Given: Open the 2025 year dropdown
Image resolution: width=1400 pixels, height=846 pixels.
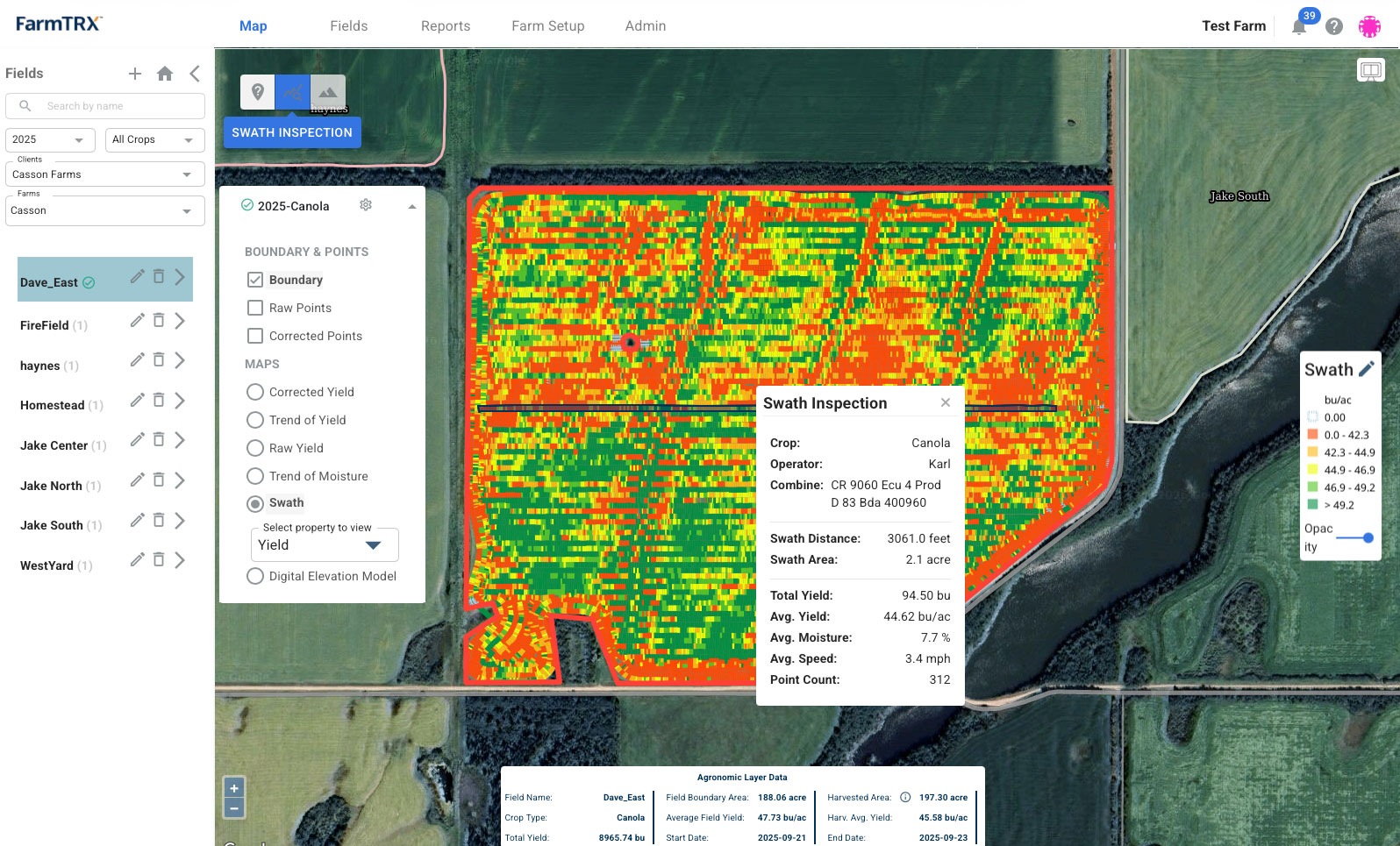Looking at the screenshot, I should pyautogui.click(x=50, y=140).
